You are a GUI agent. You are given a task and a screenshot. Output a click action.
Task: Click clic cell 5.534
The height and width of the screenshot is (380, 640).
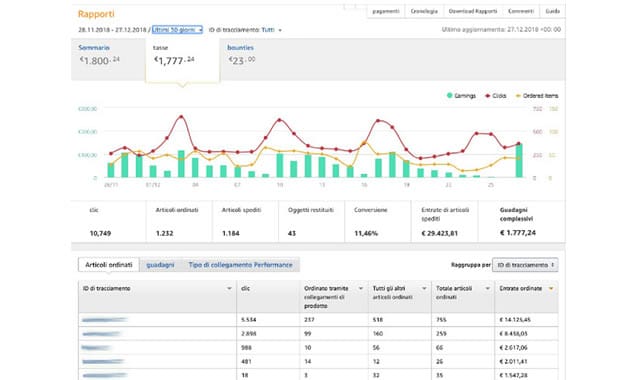tap(249, 320)
